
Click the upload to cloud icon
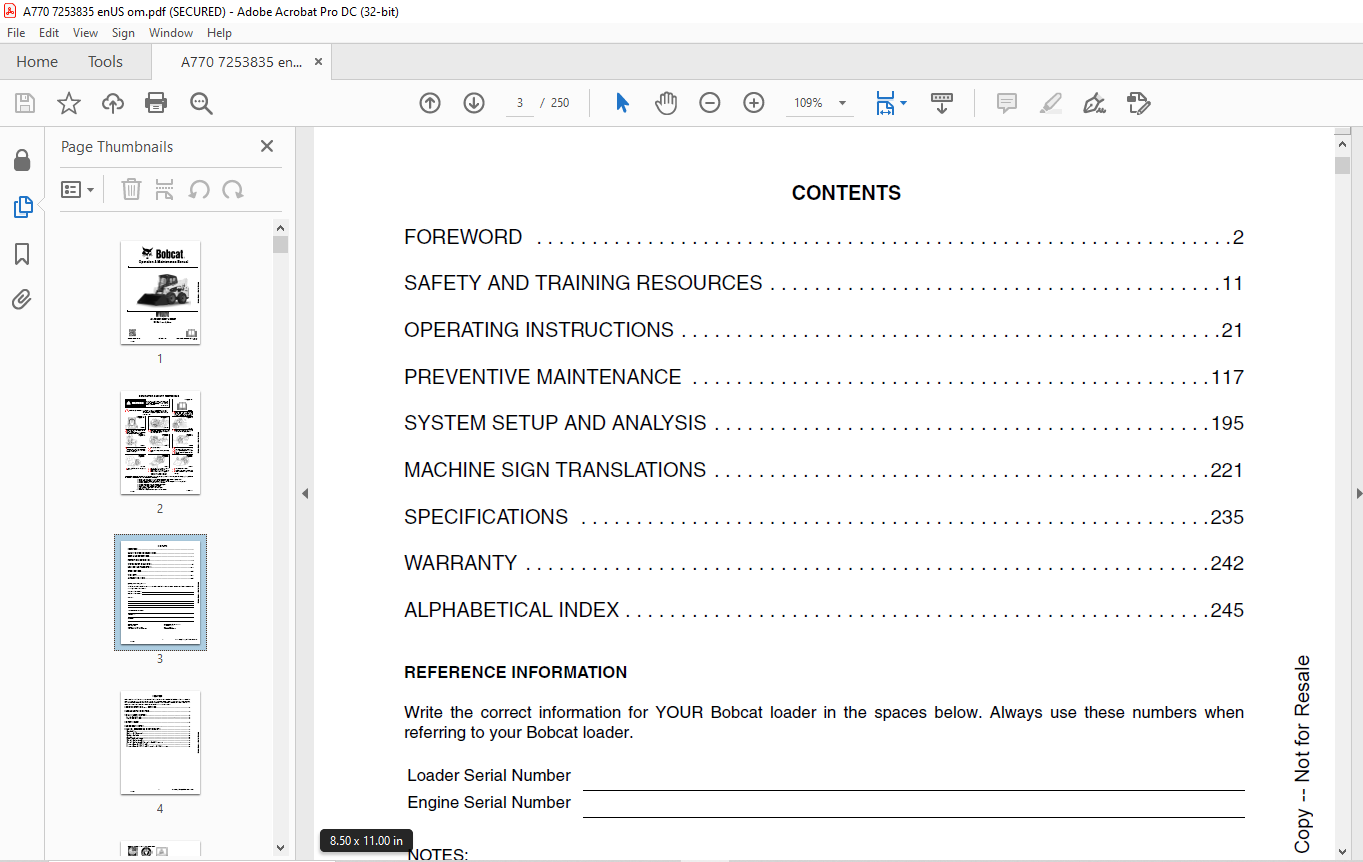113,103
